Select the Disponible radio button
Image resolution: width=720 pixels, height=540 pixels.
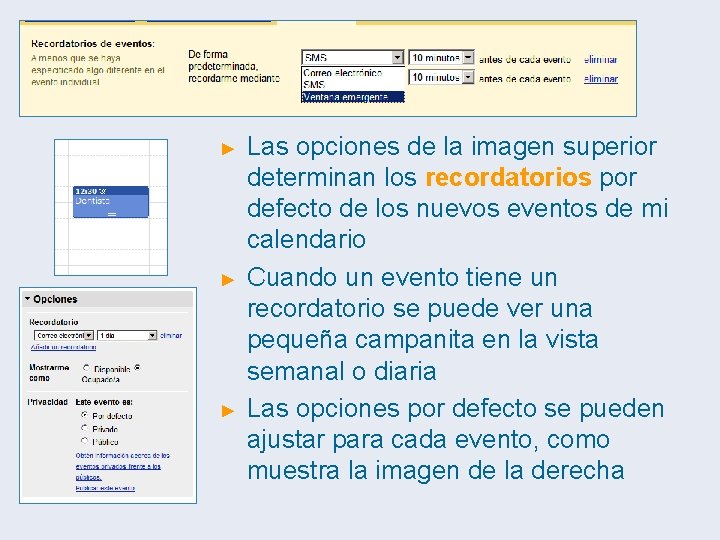coord(86,368)
